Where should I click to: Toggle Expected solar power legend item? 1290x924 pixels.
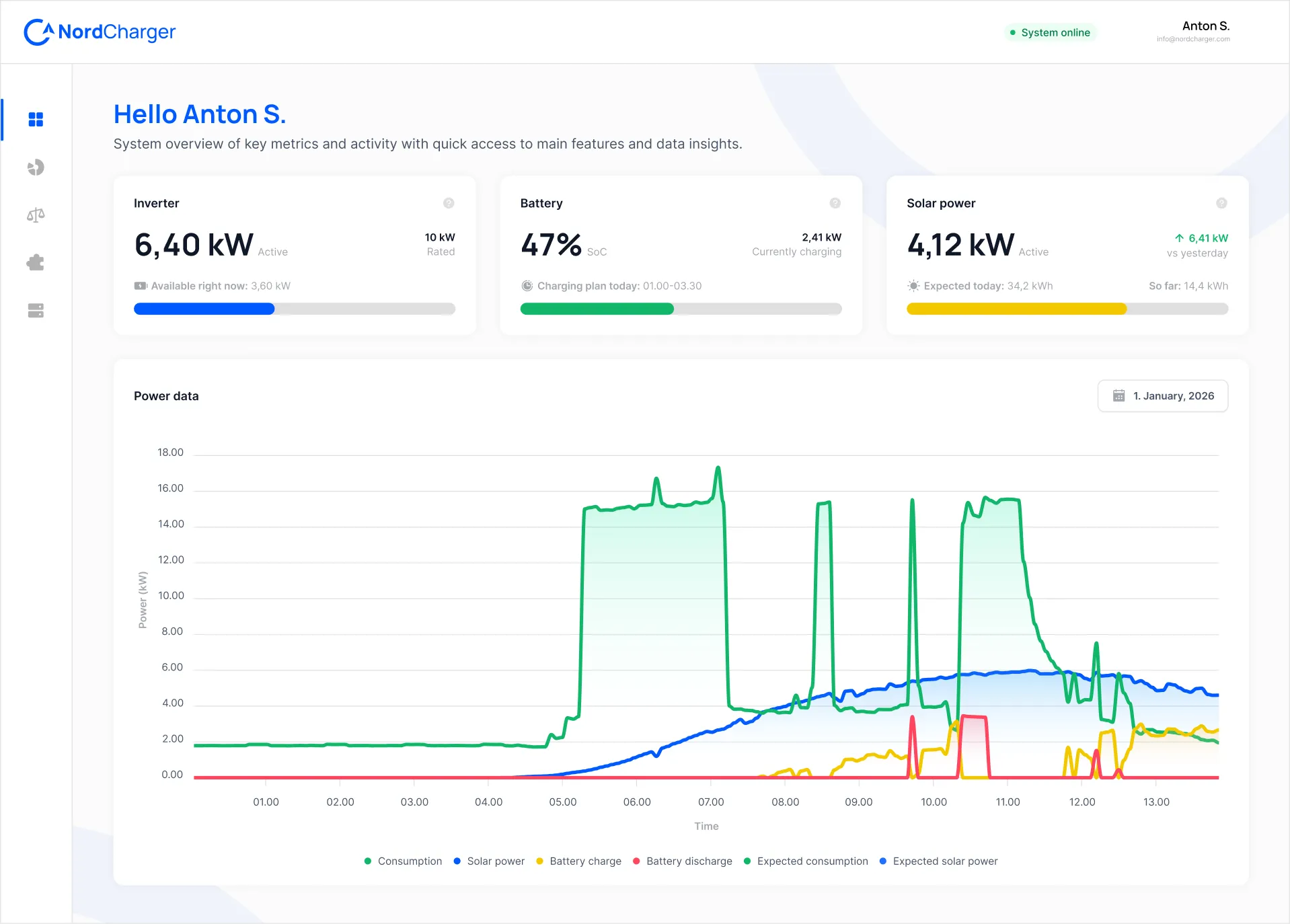pos(938,861)
